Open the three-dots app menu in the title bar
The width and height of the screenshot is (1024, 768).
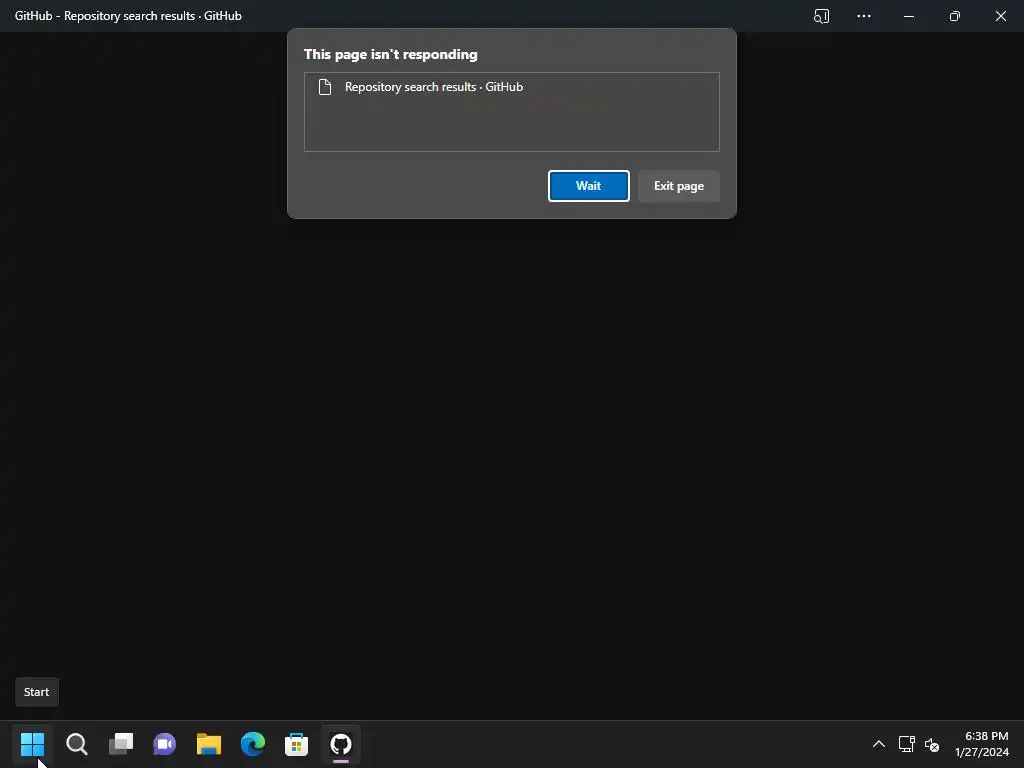pyautogui.click(x=863, y=16)
